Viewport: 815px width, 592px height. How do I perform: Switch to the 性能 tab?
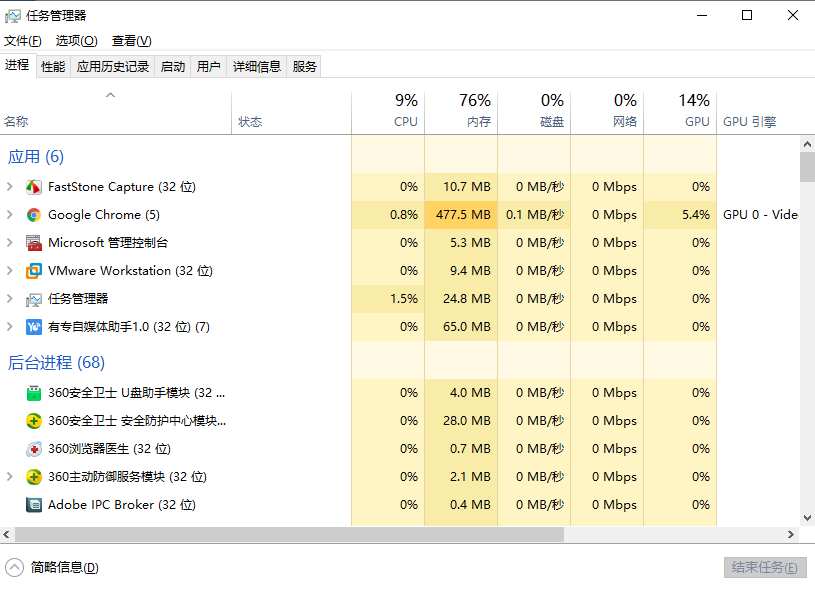pyautogui.click(x=53, y=67)
